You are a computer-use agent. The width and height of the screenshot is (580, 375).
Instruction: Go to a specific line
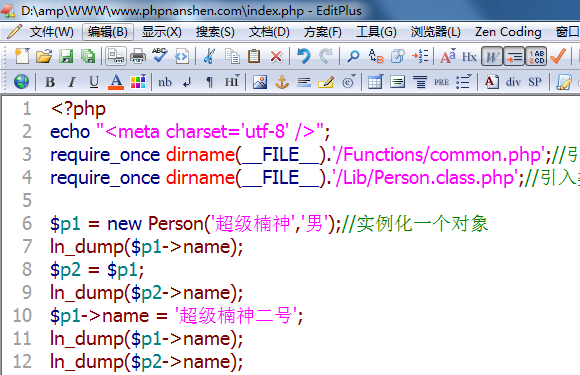[420, 56]
